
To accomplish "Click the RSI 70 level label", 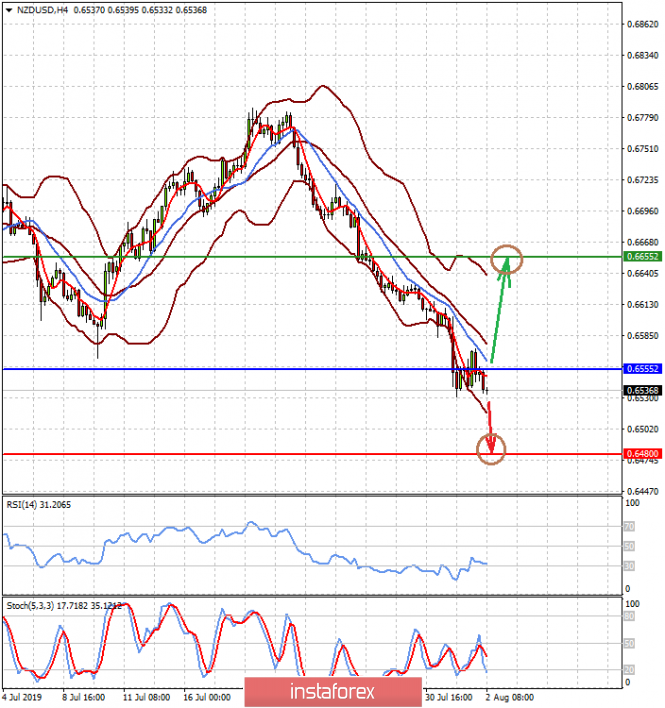I will (x=629, y=526).
